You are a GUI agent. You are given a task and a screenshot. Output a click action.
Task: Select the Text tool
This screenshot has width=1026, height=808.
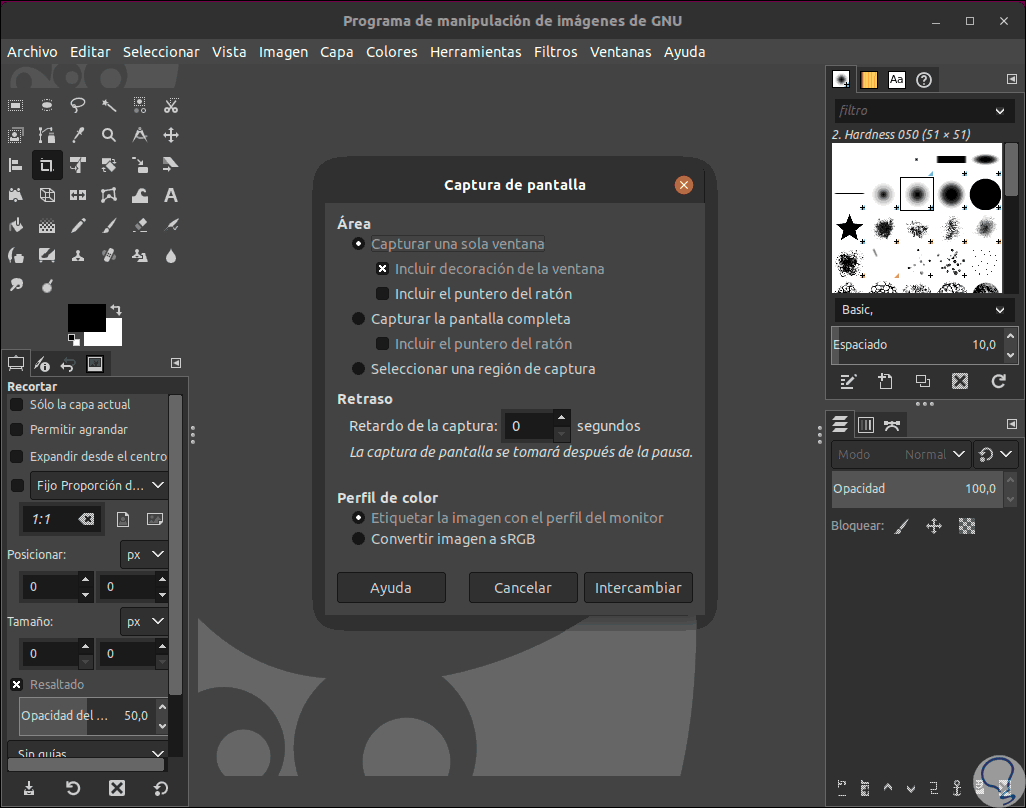(x=171, y=195)
